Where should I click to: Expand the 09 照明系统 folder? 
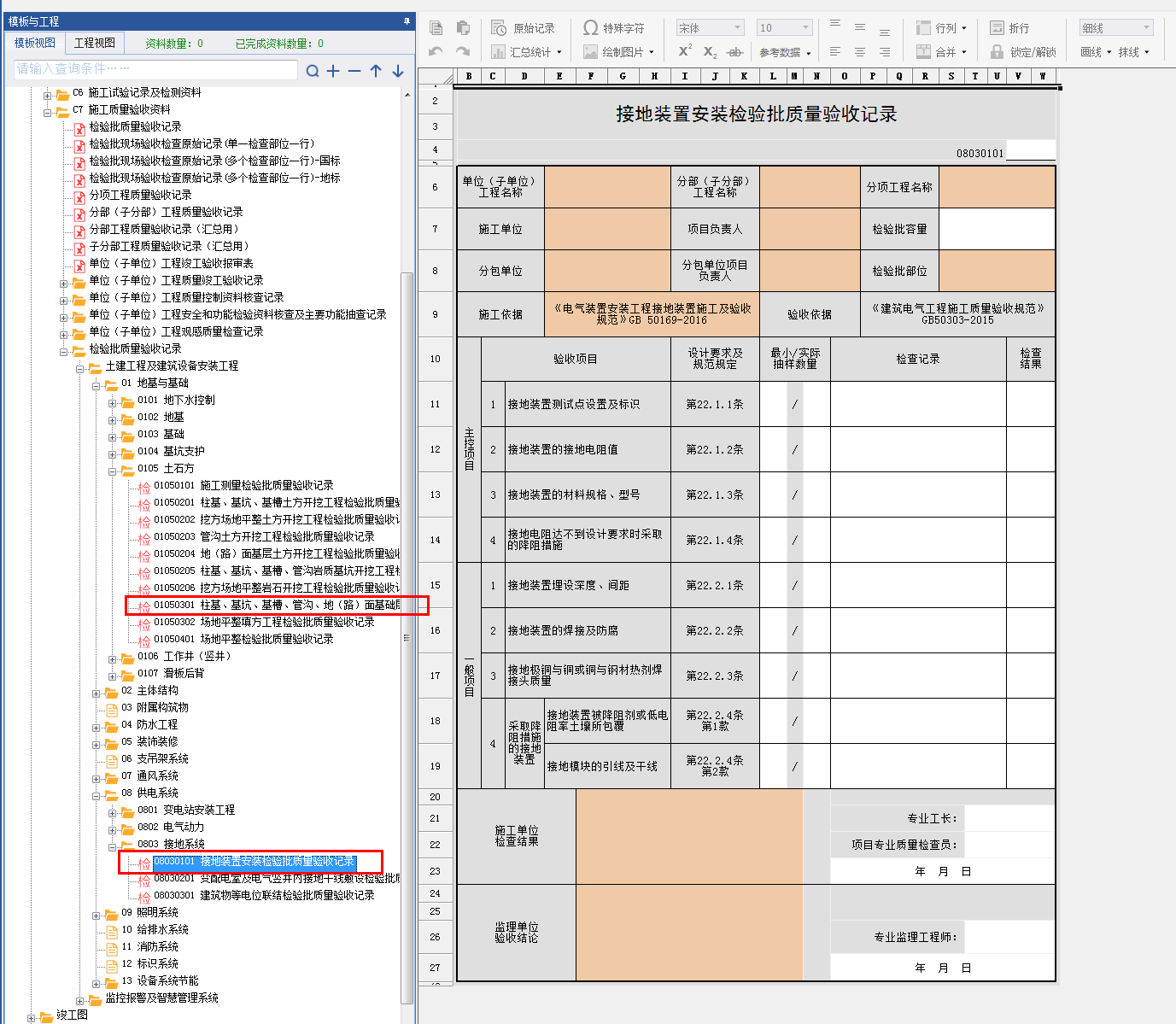[x=97, y=915]
